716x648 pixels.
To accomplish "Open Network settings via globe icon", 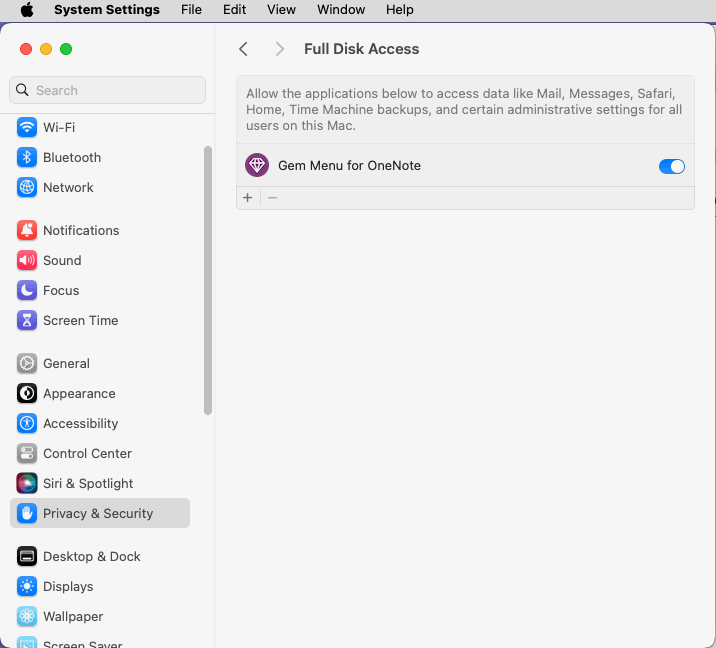I will click(27, 187).
